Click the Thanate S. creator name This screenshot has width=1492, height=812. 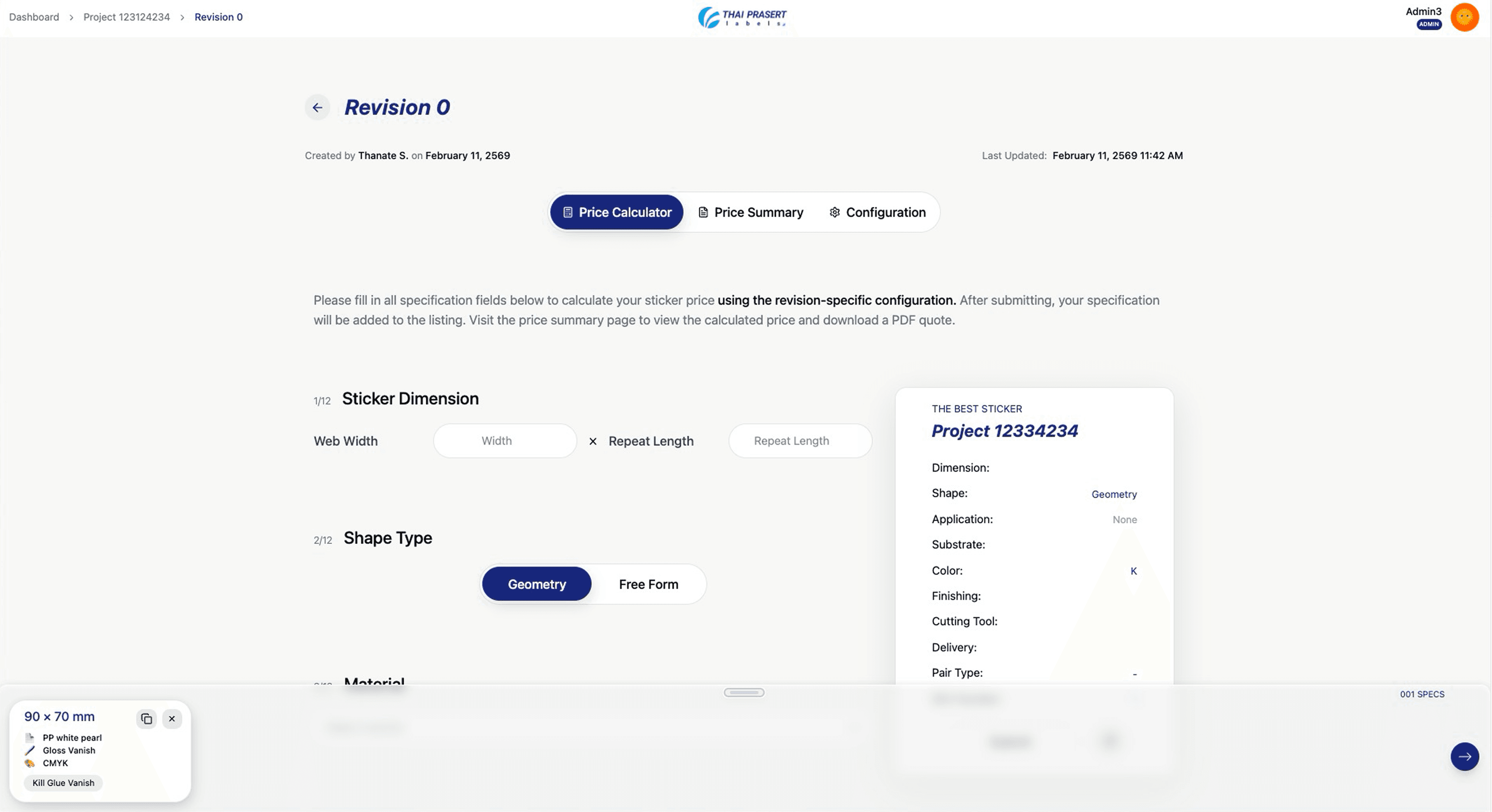(x=383, y=156)
